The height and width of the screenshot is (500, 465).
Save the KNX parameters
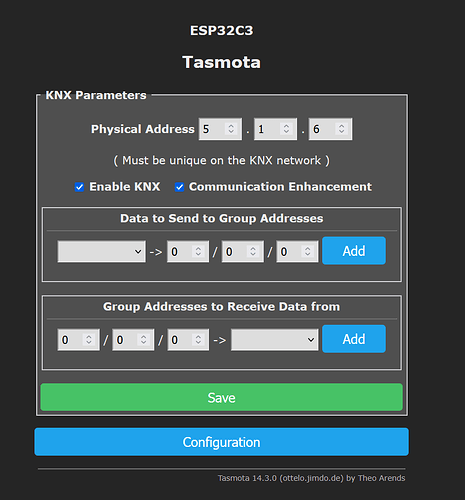[x=222, y=397]
